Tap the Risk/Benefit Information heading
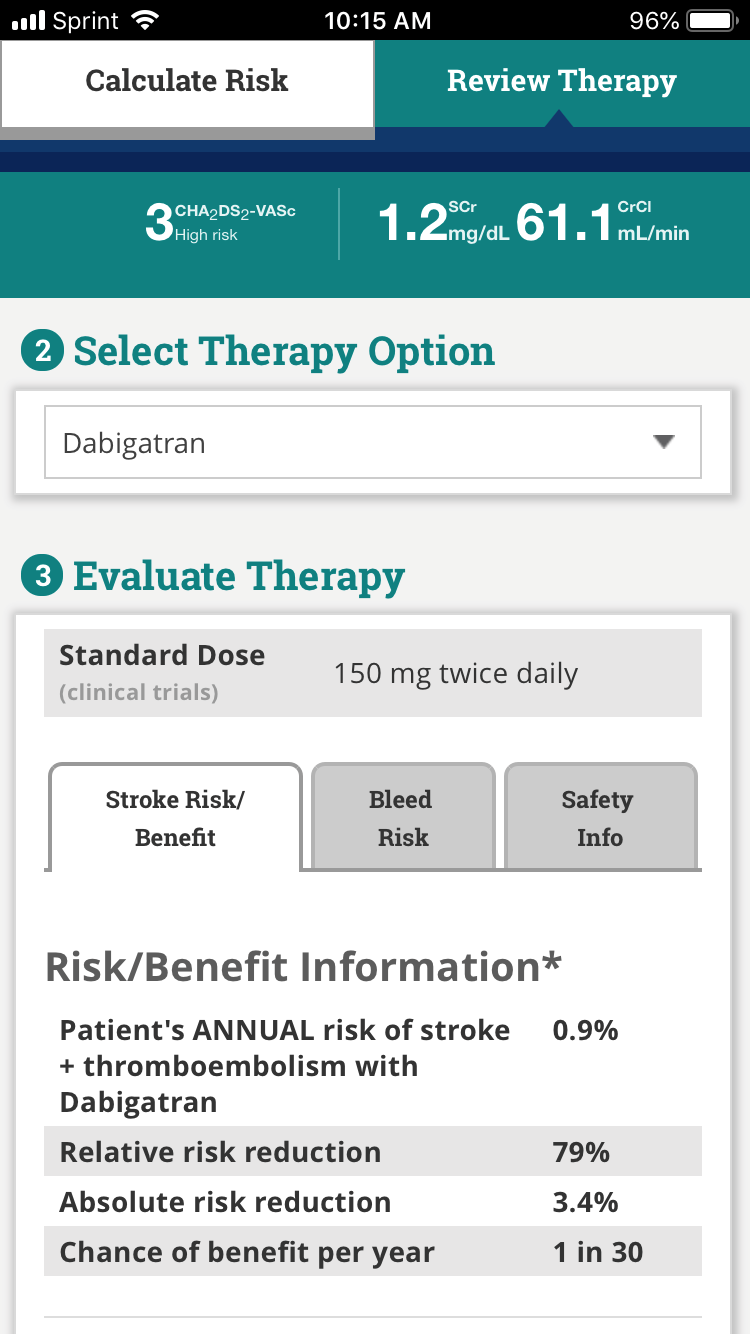Screen dimensions: 750x1334 pos(304,967)
